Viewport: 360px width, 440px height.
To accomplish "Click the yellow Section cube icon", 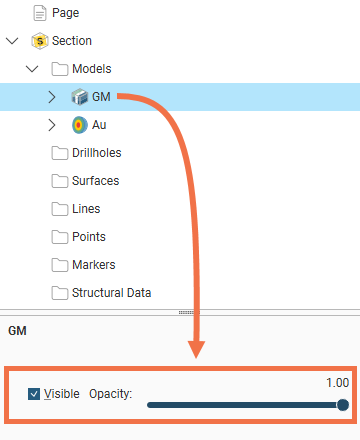I will point(40,41).
